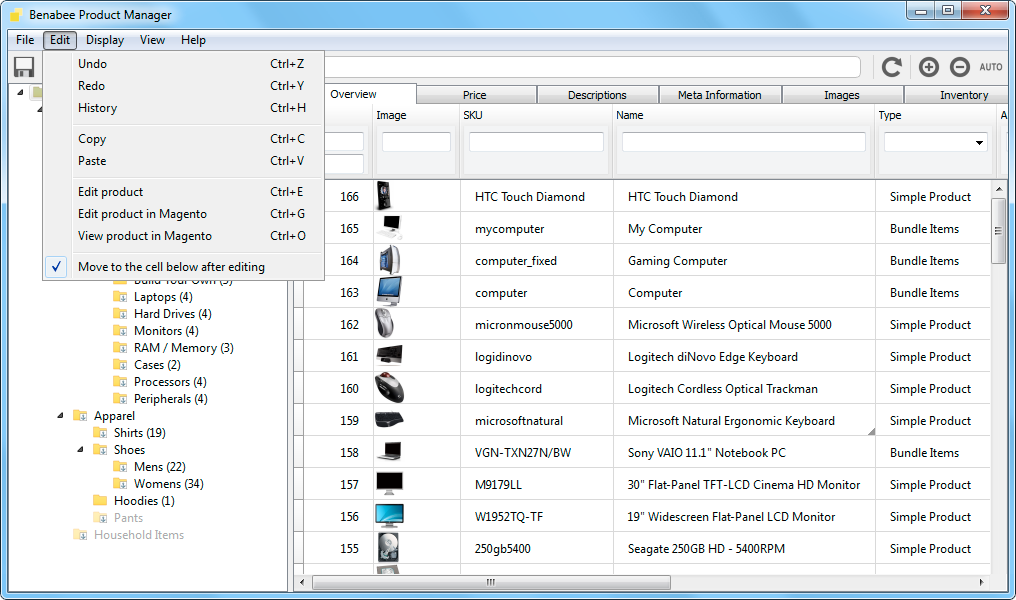Image resolution: width=1016 pixels, height=600 pixels.
Task: Open the Meta Information tab
Action: pyautogui.click(x=719, y=95)
